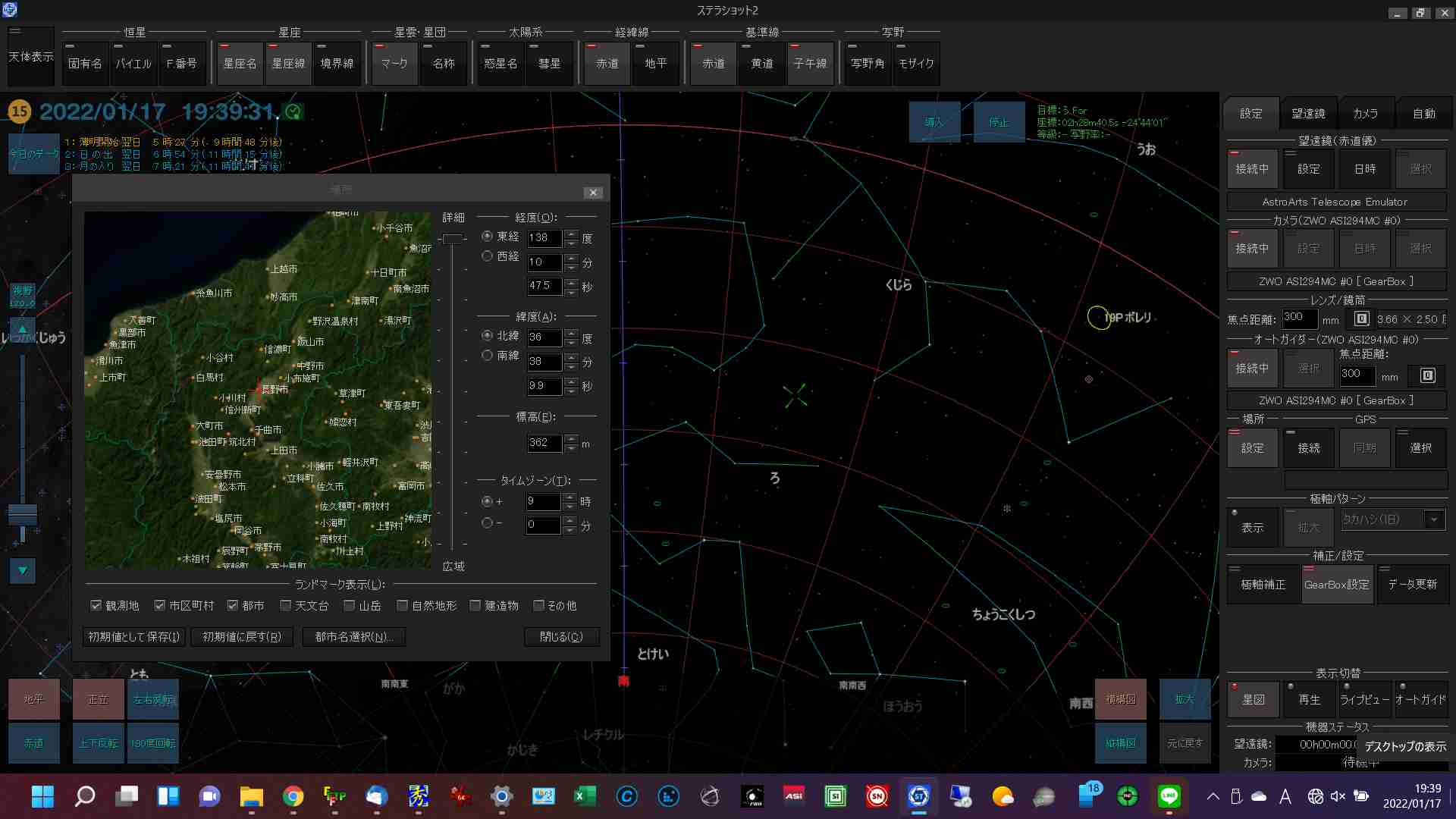Screen dimensions: 1456x819
Task: Click 初期値に戻す button
Action: click(242, 637)
